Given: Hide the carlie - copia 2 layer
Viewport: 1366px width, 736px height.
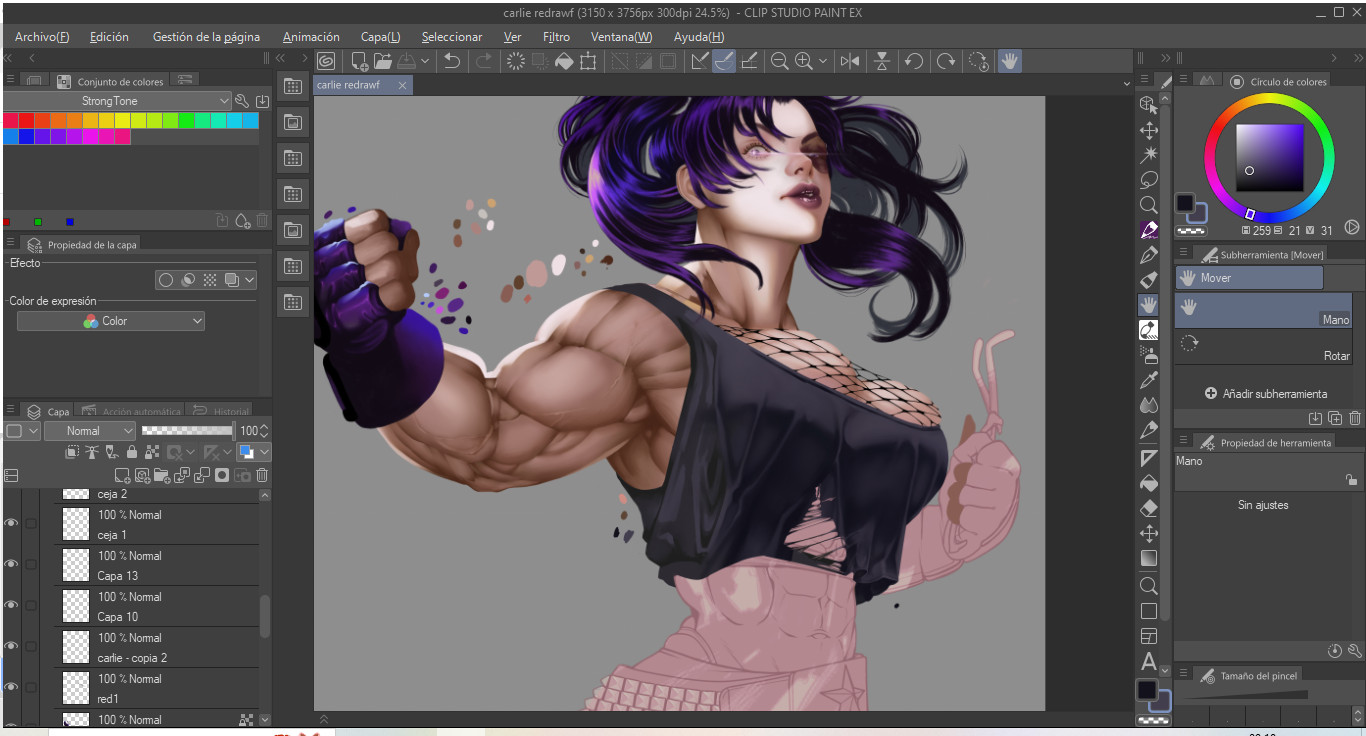Looking at the screenshot, I should point(11,647).
